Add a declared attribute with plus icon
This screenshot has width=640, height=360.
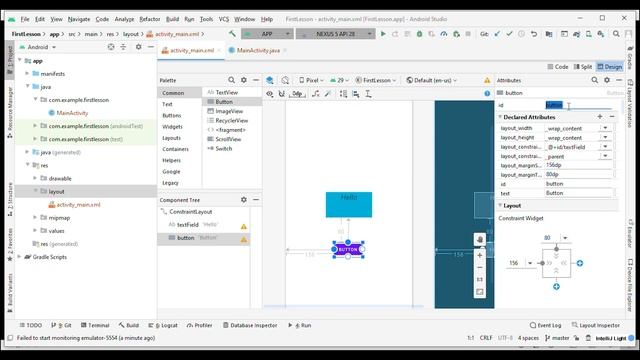(x=600, y=117)
